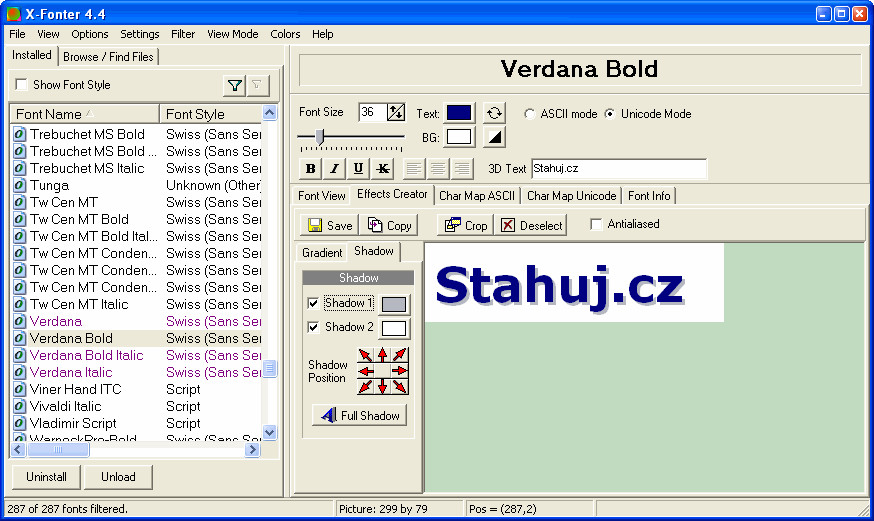Open the File menu
This screenshot has width=874, height=521.
(17, 34)
